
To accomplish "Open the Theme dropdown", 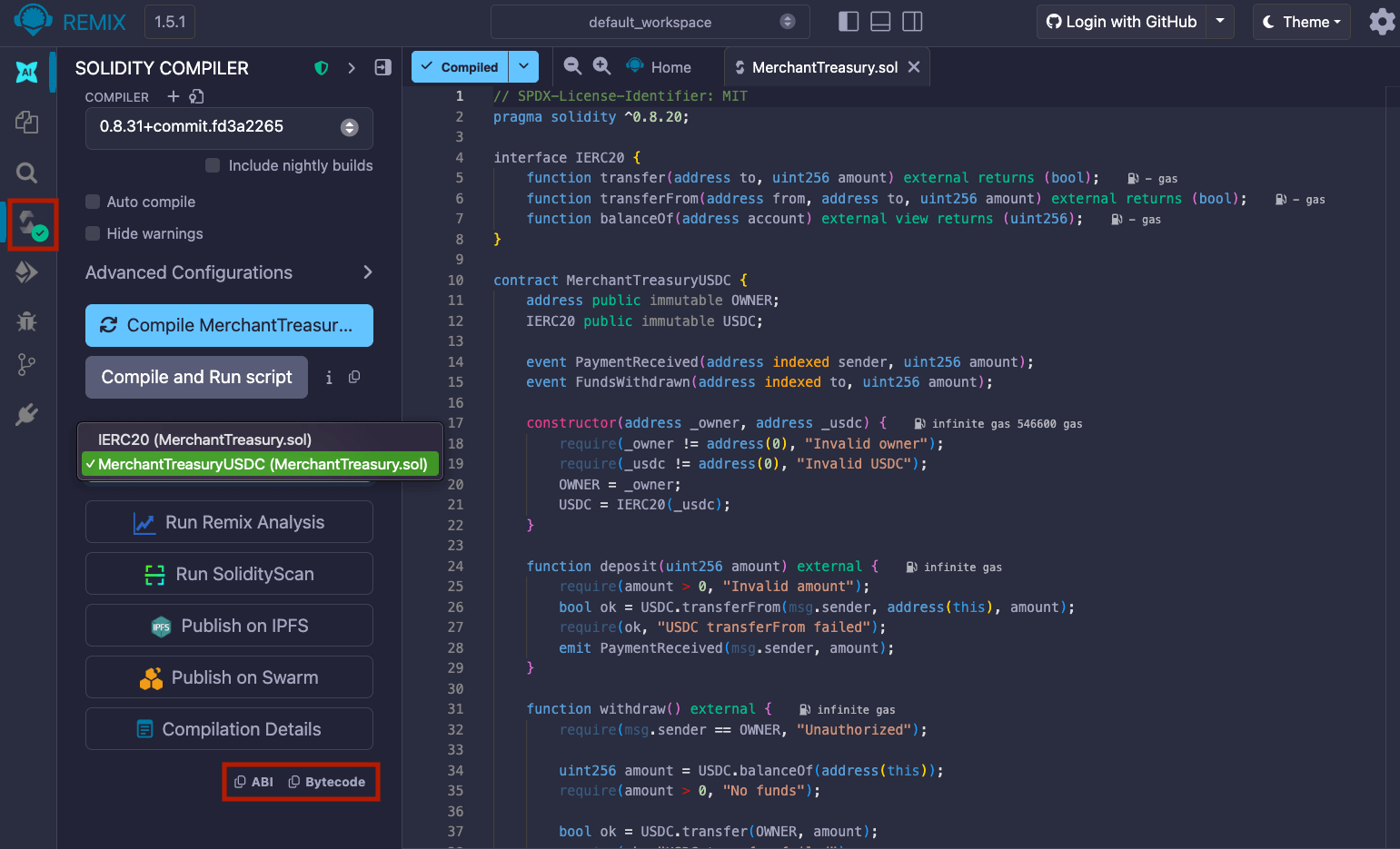I will [1301, 22].
